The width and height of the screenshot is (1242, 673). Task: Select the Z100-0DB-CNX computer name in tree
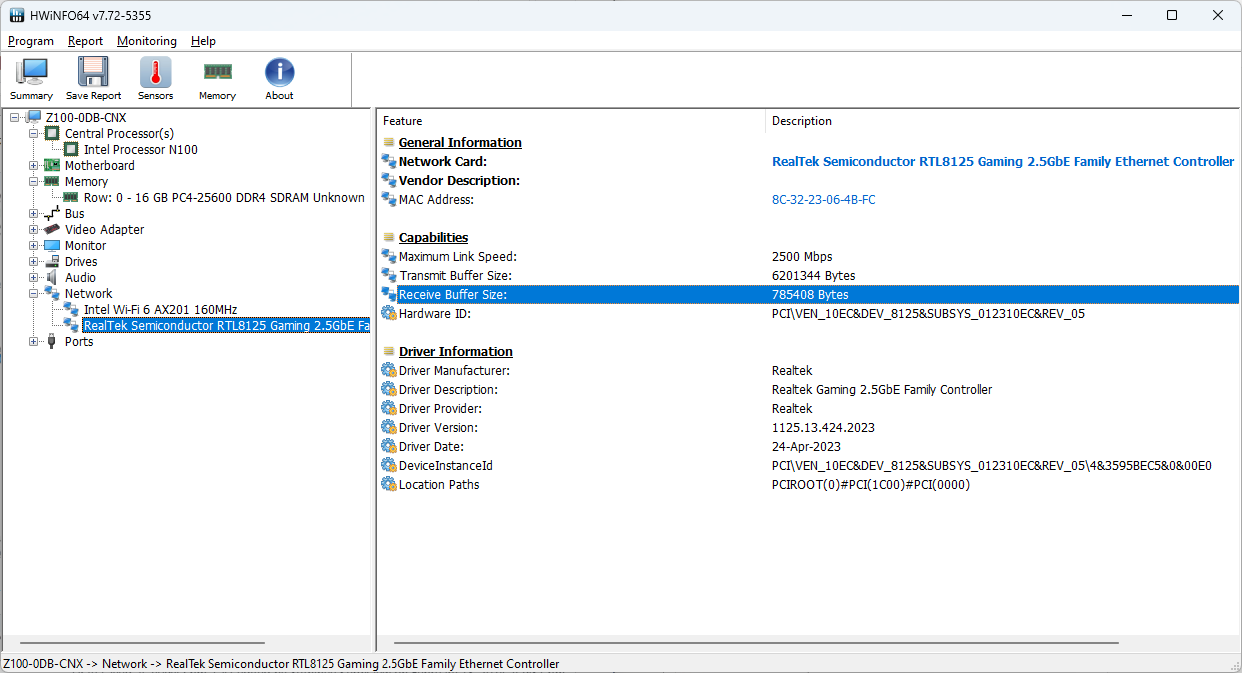[x=86, y=117]
